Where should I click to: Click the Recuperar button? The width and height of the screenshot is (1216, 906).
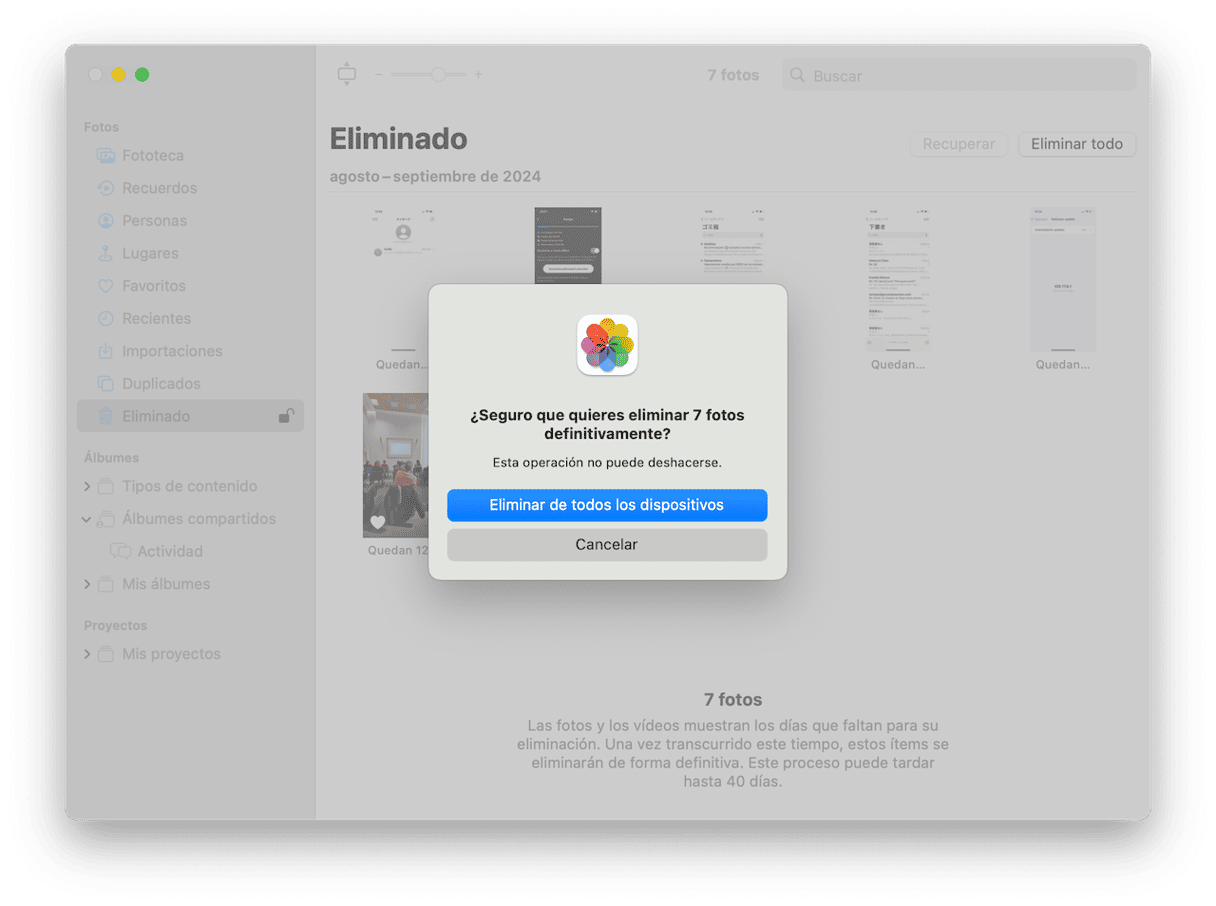coord(958,144)
